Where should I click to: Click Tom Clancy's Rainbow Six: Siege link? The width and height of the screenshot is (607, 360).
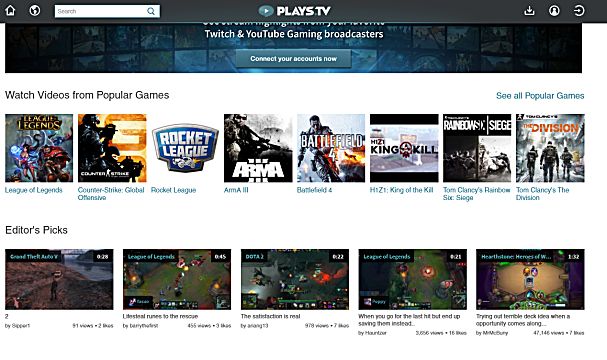pyautogui.click(x=477, y=194)
